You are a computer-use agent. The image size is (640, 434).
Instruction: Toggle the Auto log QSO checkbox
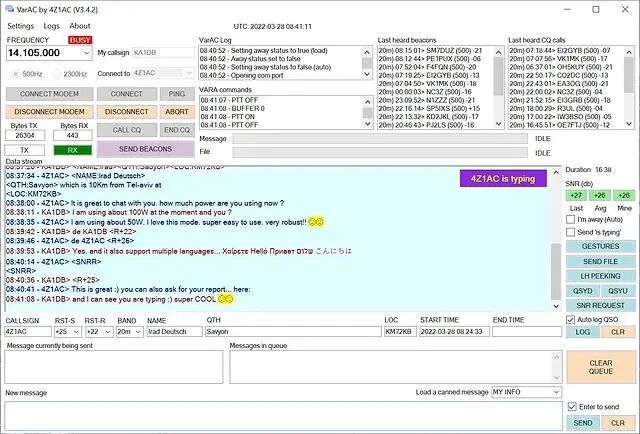pyautogui.click(x=571, y=320)
